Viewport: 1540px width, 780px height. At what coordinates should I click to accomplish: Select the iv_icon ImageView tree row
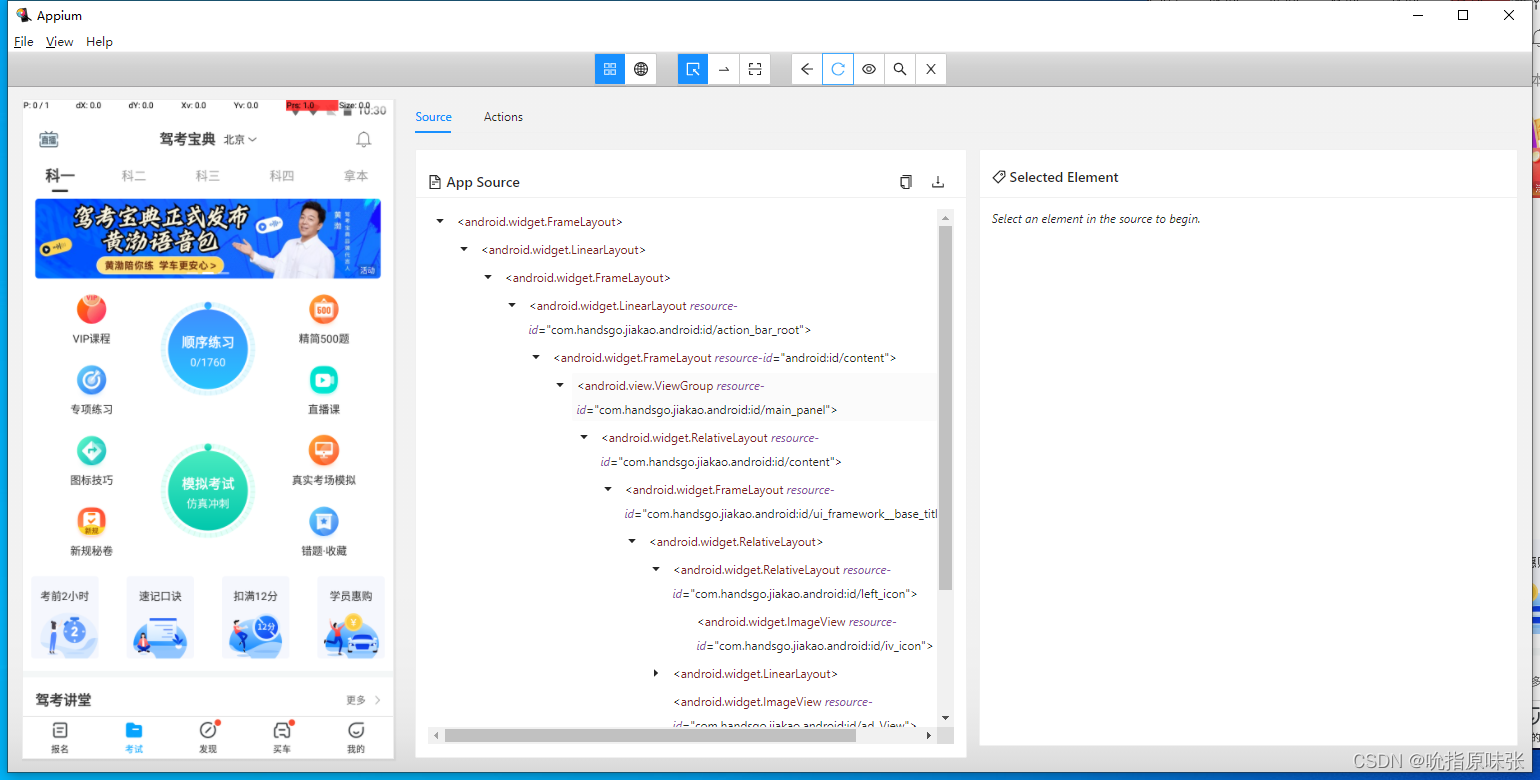pyautogui.click(x=815, y=634)
